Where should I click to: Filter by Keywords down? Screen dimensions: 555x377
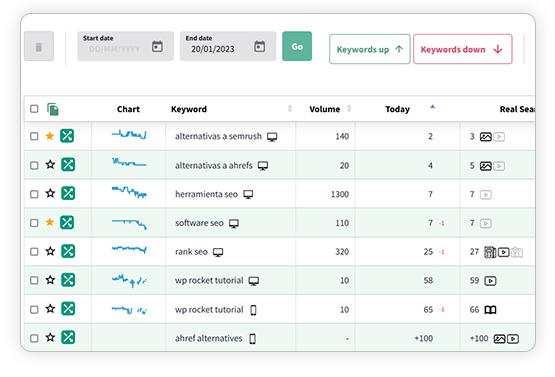463,49
